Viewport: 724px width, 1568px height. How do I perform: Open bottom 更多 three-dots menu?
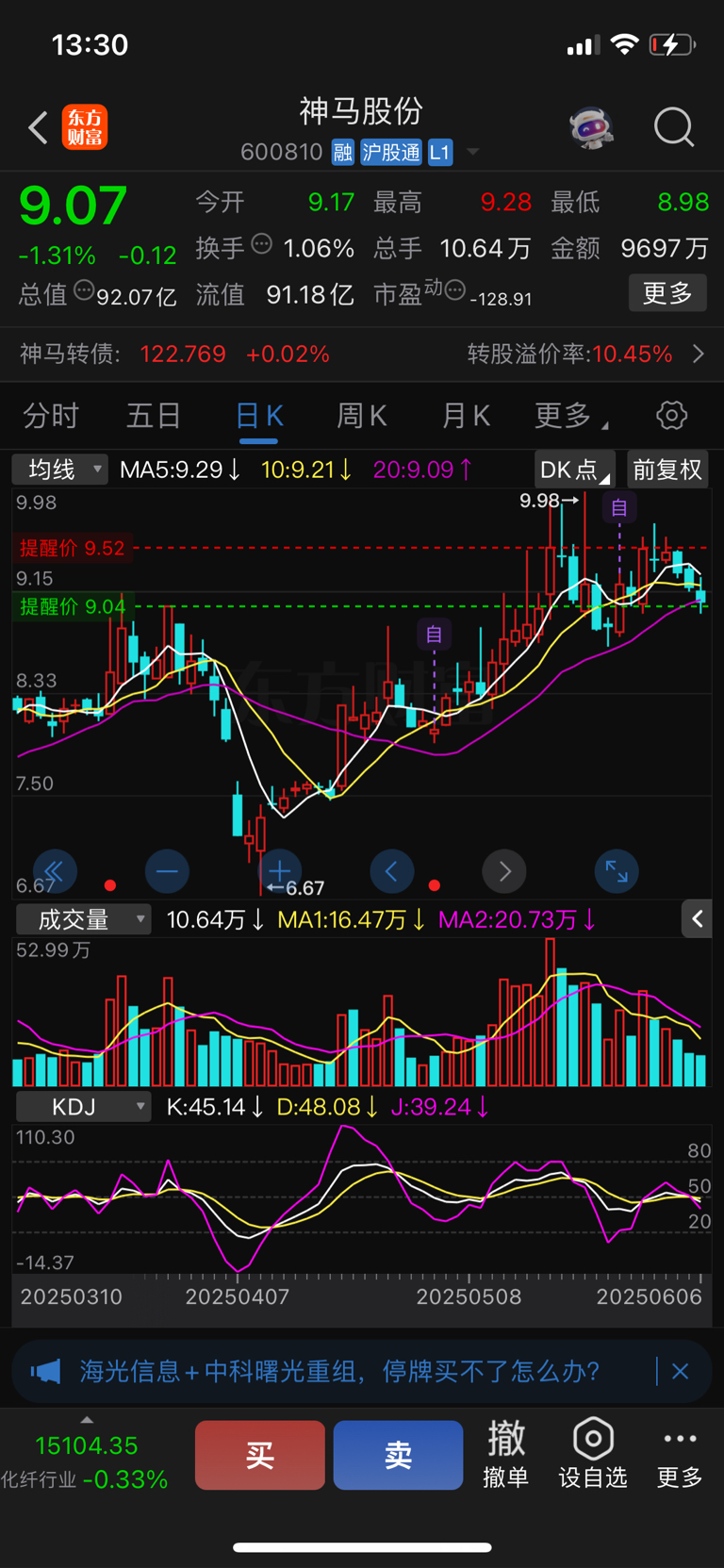(x=680, y=1455)
